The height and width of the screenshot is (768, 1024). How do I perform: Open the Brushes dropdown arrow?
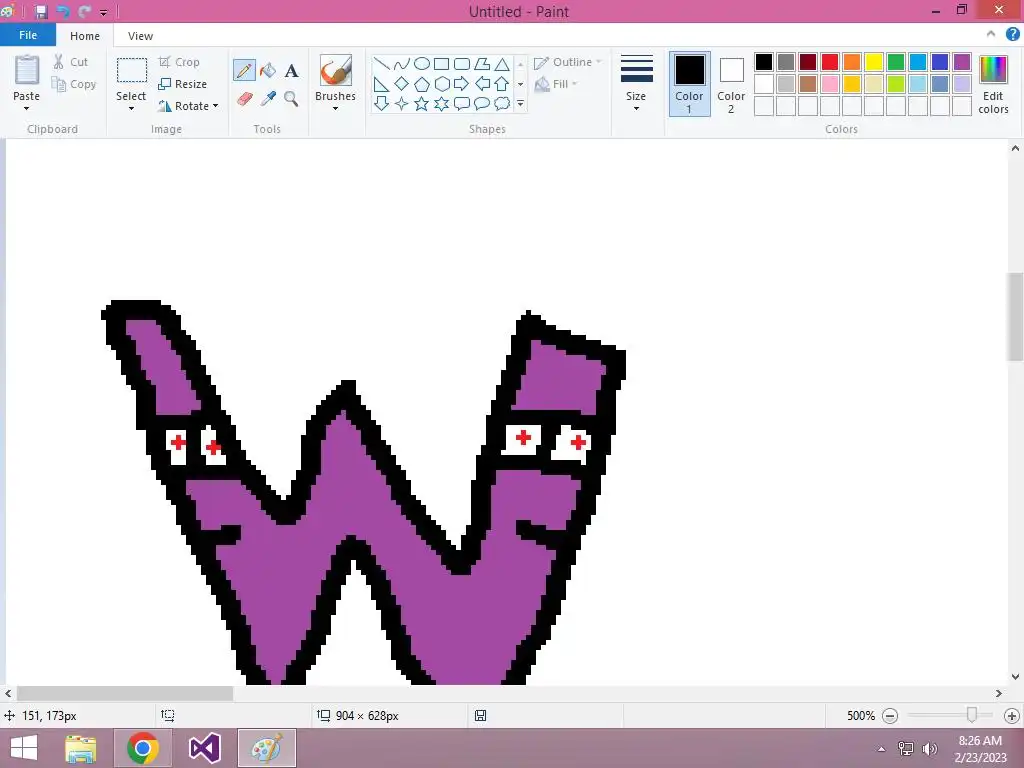coord(335,108)
